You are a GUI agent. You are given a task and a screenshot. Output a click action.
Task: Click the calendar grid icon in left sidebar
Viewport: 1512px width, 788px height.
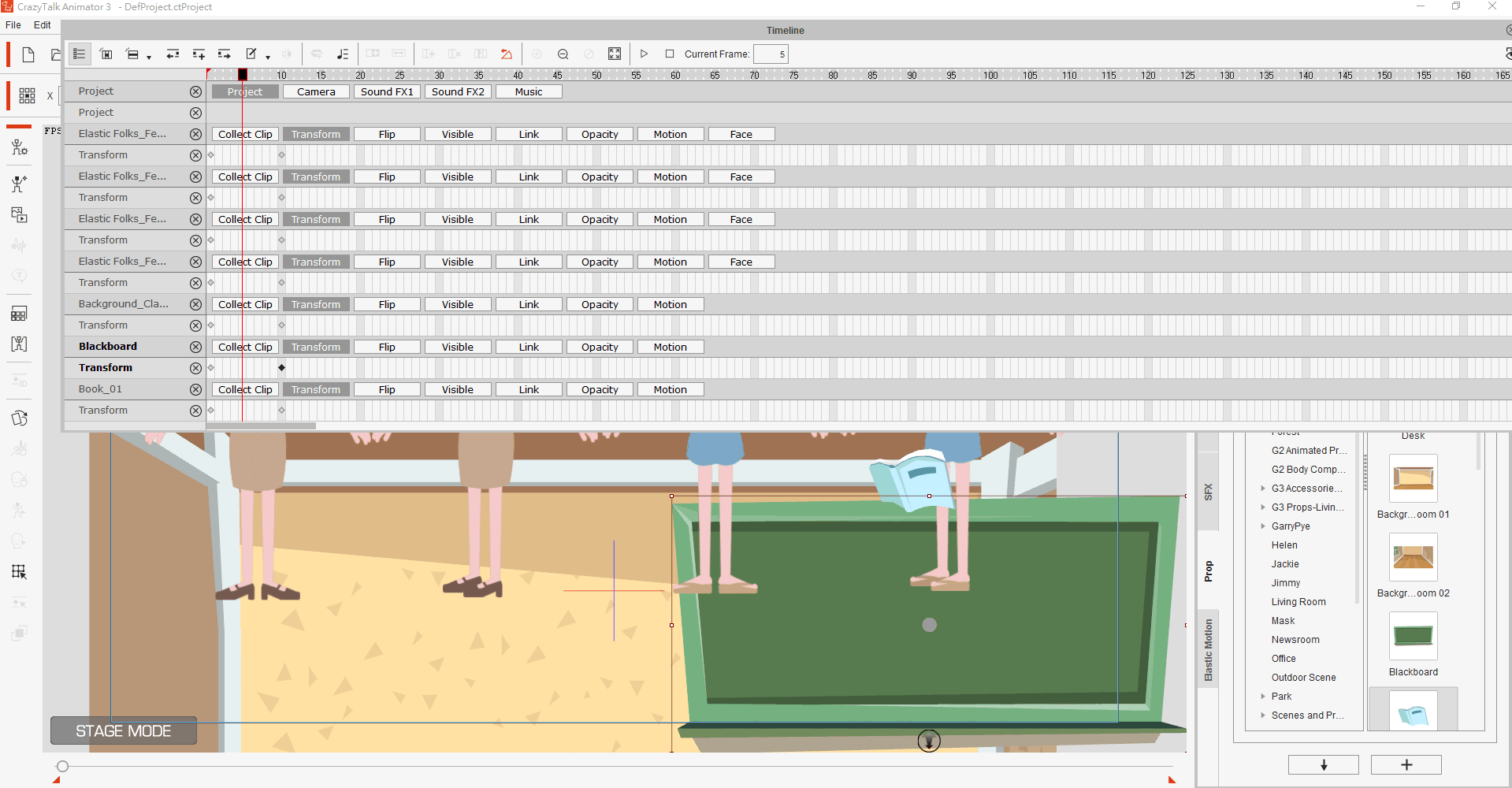point(20,314)
